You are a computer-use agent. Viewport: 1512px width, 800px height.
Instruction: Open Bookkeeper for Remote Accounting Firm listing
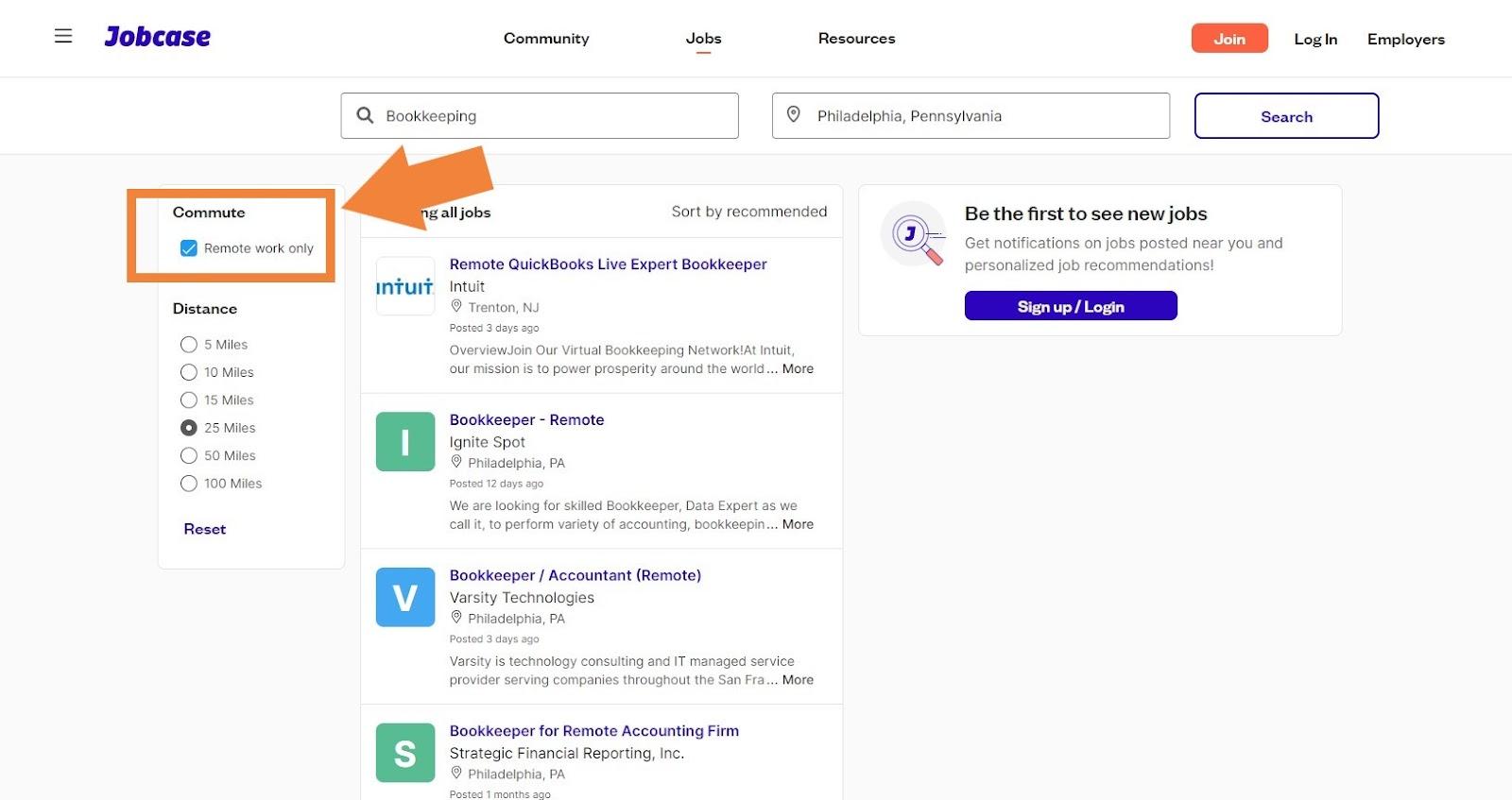pyautogui.click(x=594, y=731)
